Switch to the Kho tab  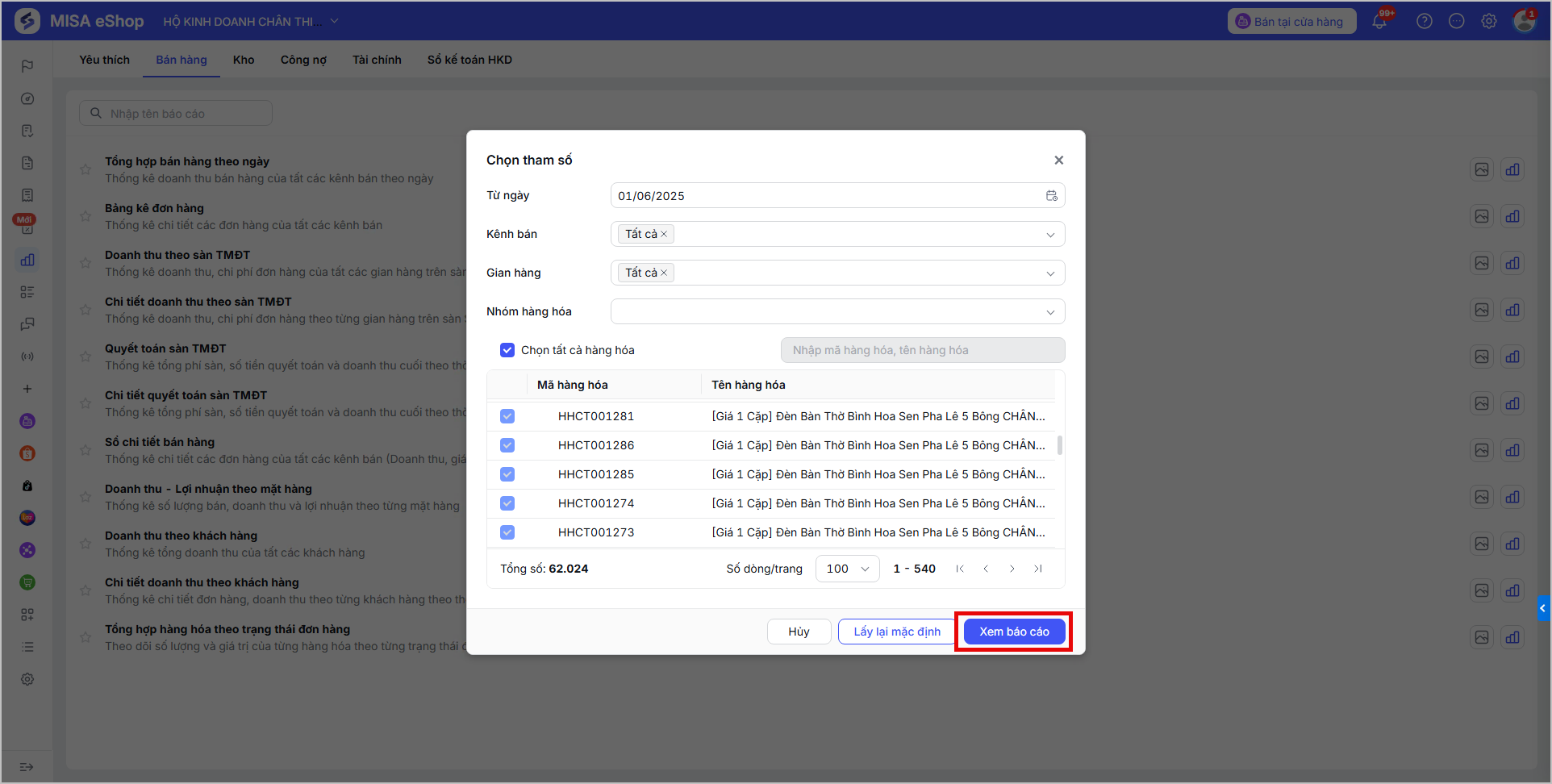(244, 60)
